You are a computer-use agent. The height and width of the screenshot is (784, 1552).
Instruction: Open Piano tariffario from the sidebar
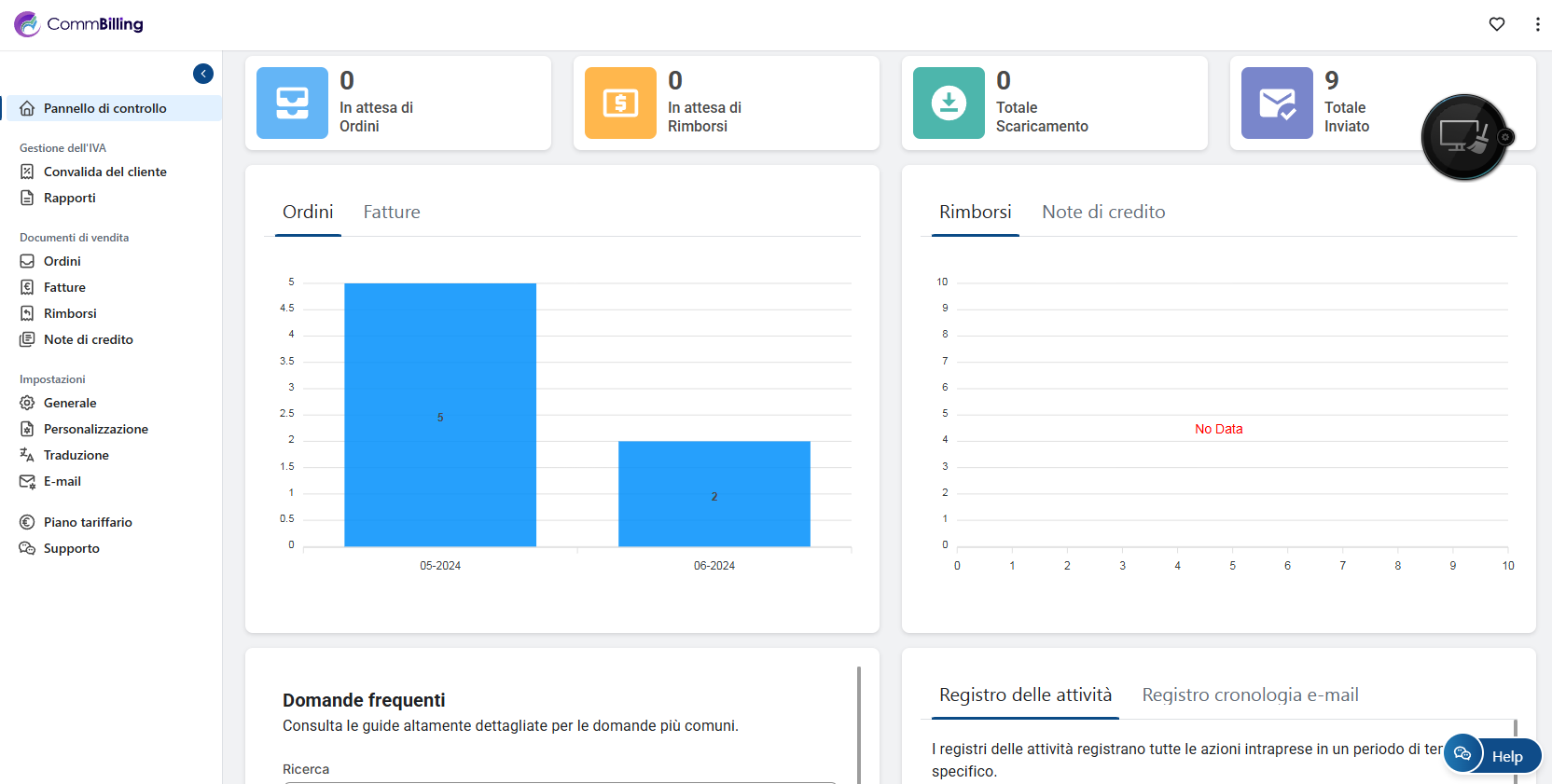88,522
